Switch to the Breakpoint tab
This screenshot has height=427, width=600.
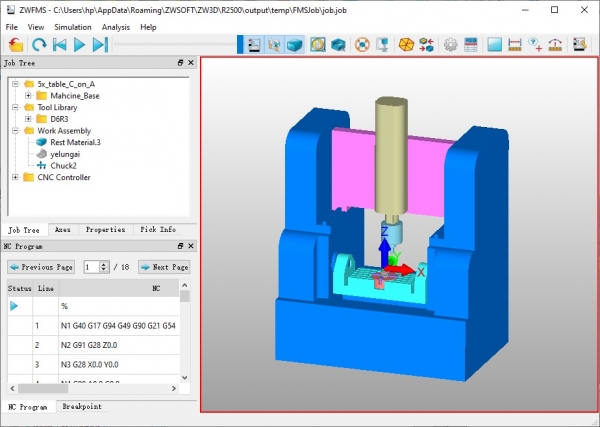point(80,407)
